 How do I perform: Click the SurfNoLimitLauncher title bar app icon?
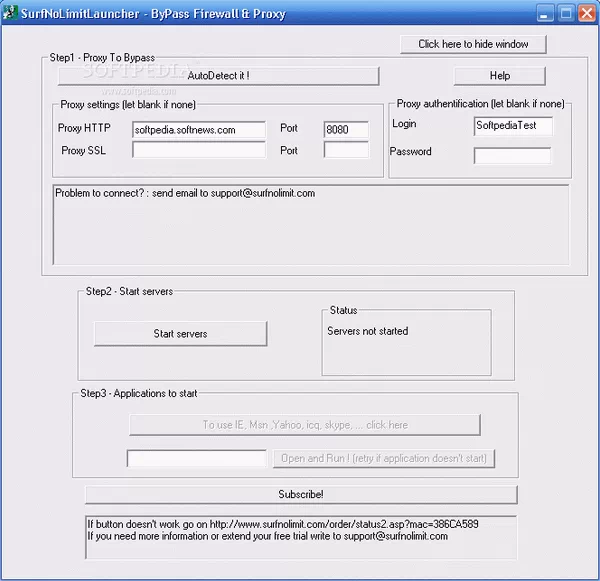coord(10,13)
